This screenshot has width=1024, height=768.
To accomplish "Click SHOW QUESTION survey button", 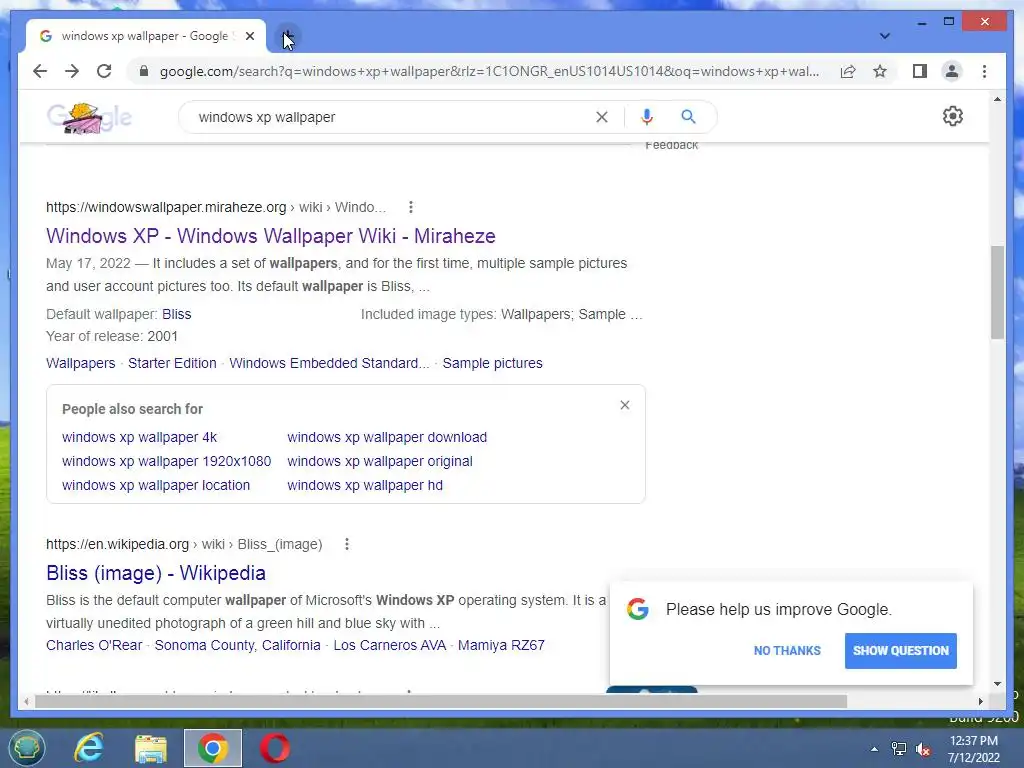I will coord(901,650).
